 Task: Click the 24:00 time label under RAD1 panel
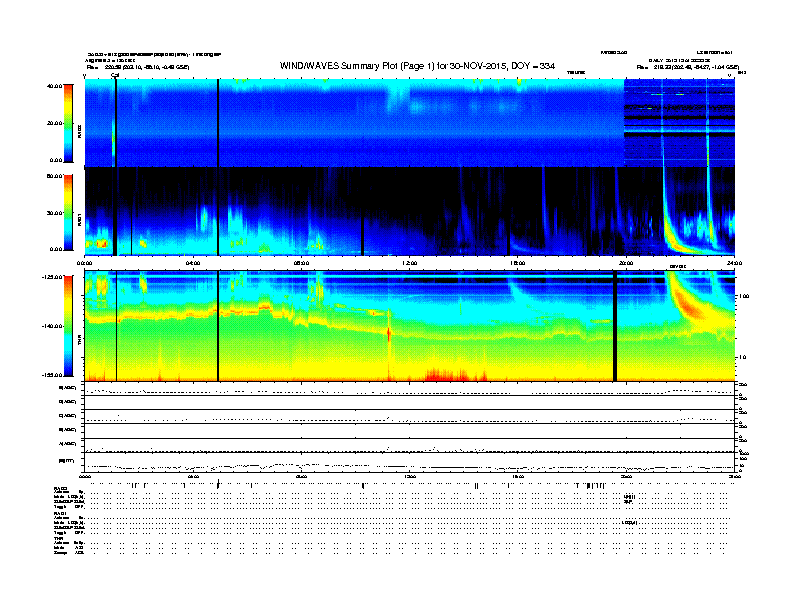pyautogui.click(x=734, y=263)
